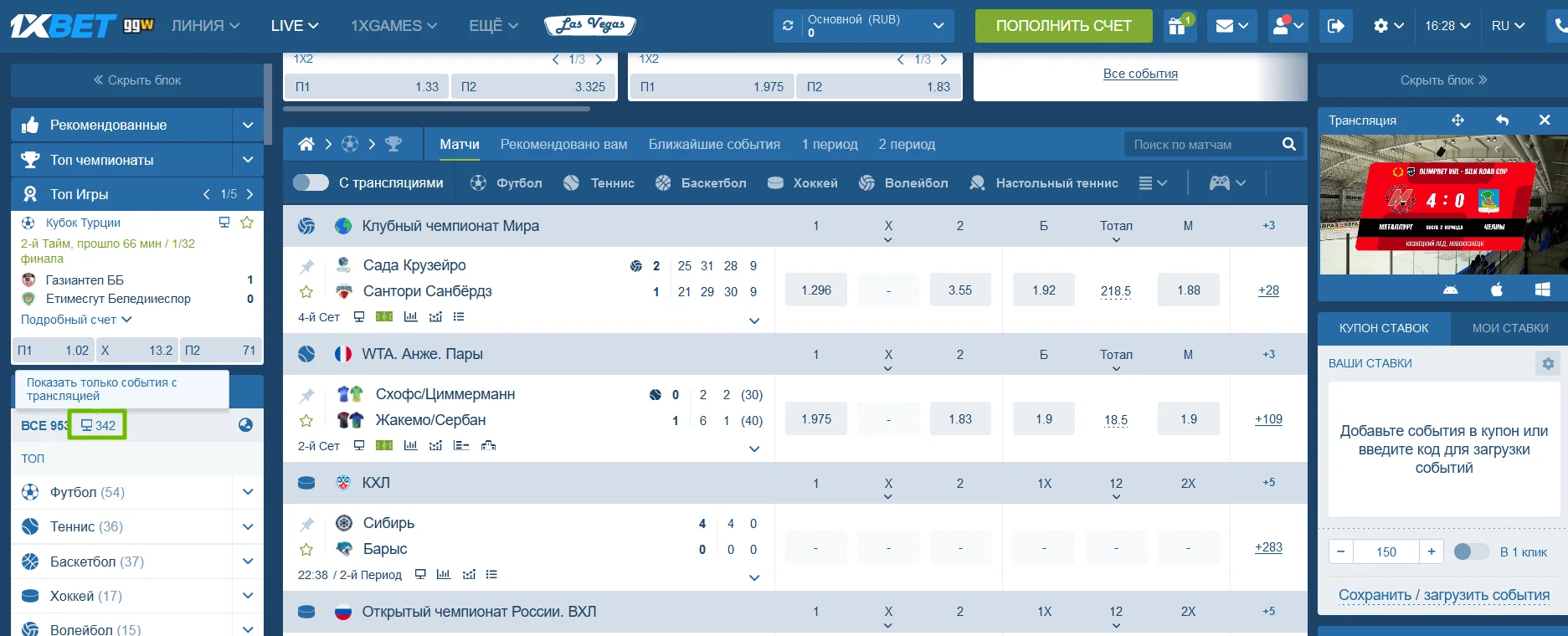Click the home icon in breadcrumb bar
The height and width of the screenshot is (636, 1568).
click(x=306, y=144)
